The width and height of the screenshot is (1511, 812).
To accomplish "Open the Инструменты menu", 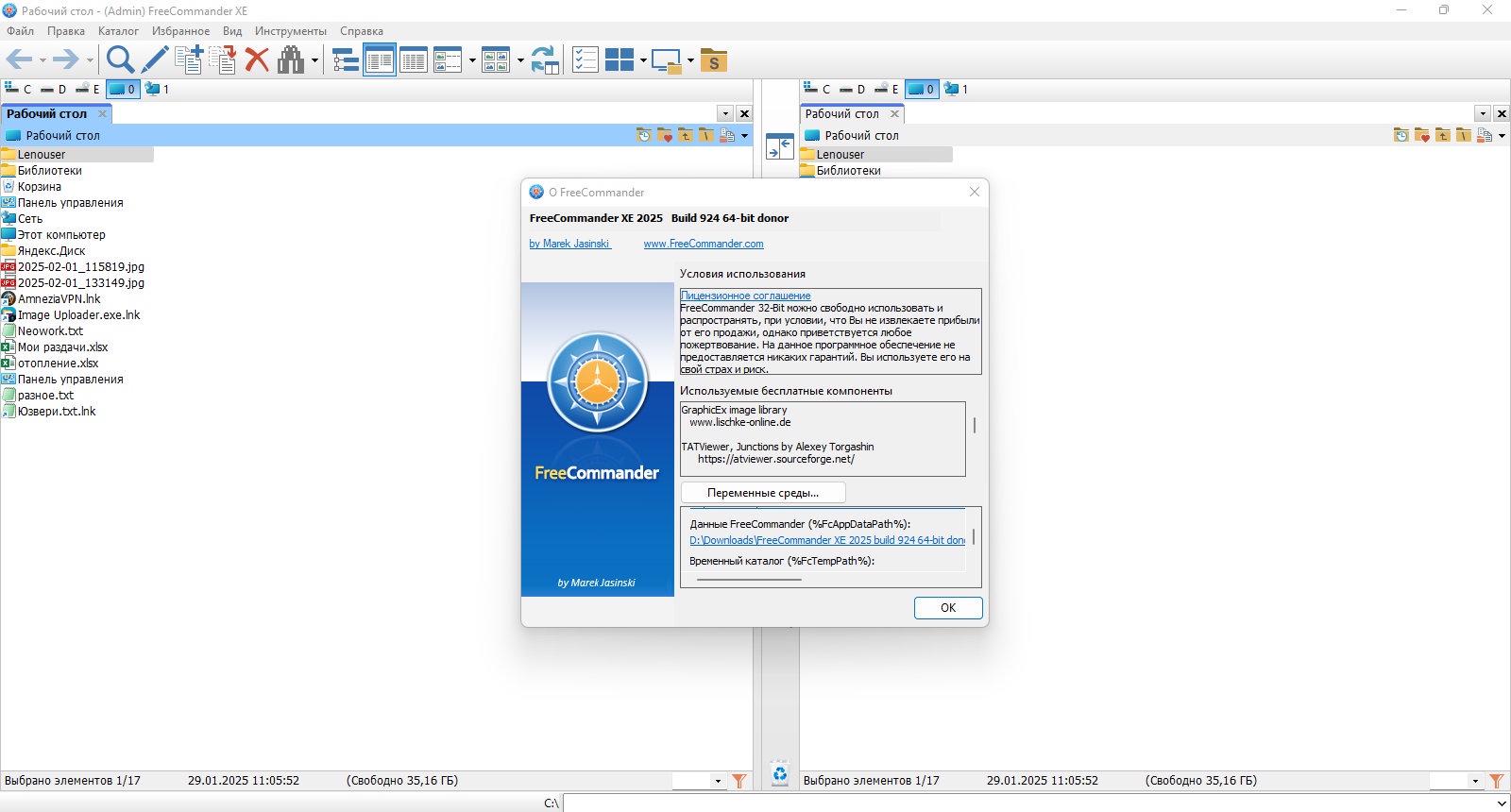I will point(291,31).
